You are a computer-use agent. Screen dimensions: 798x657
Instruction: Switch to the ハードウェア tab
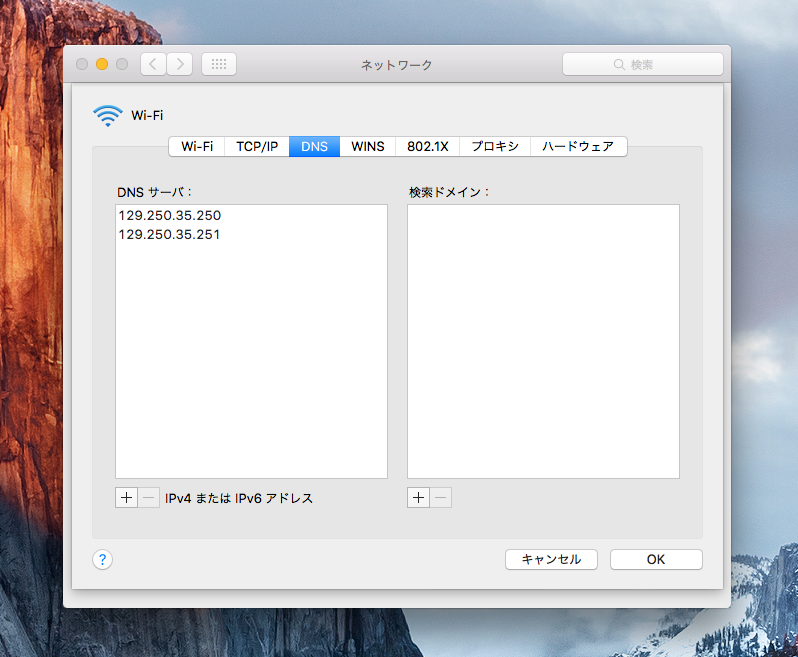579,147
